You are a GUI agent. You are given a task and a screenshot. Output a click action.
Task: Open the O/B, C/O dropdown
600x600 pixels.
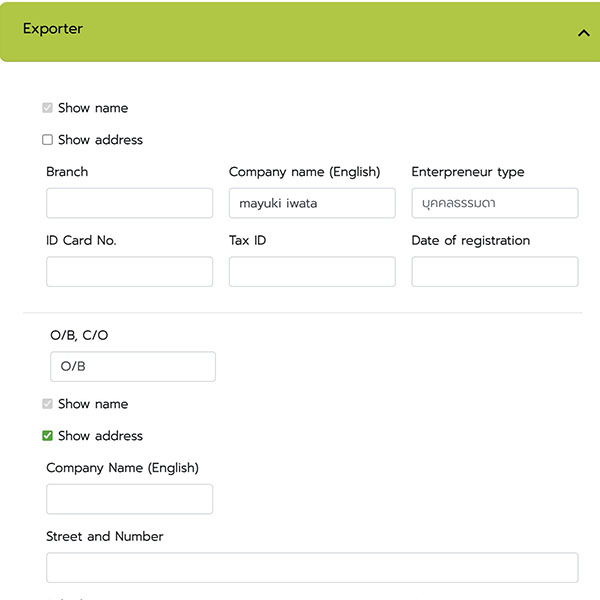click(133, 366)
